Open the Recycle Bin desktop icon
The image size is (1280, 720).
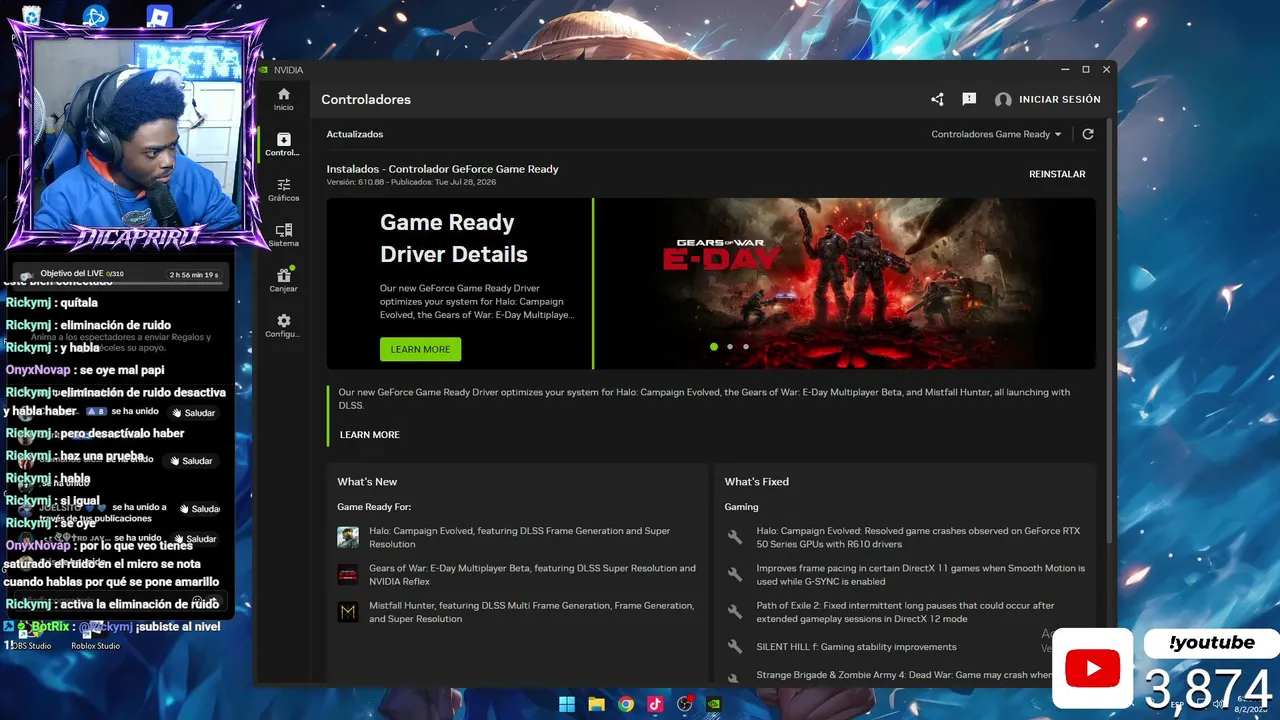[31, 17]
